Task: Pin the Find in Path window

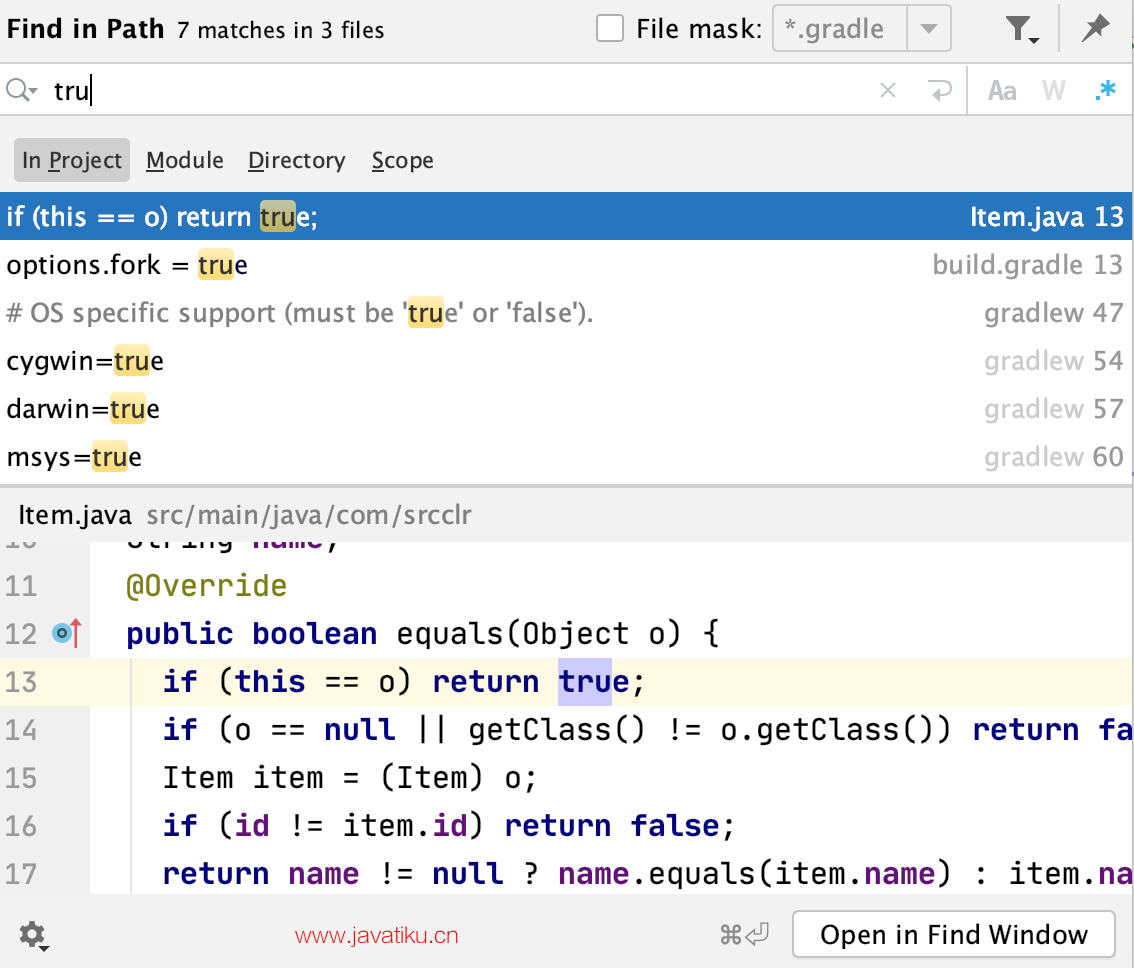Action: [x=1096, y=30]
